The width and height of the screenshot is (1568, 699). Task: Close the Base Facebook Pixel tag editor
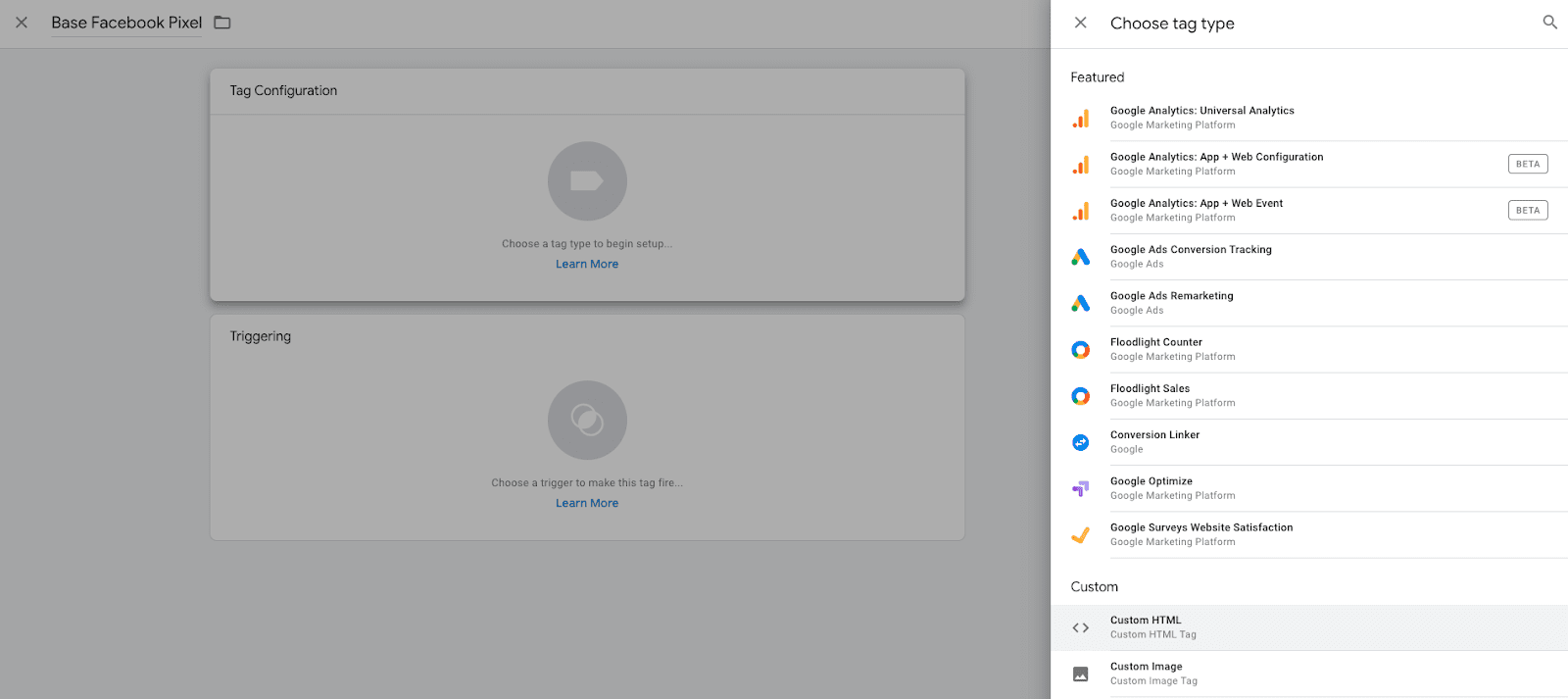(x=22, y=23)
